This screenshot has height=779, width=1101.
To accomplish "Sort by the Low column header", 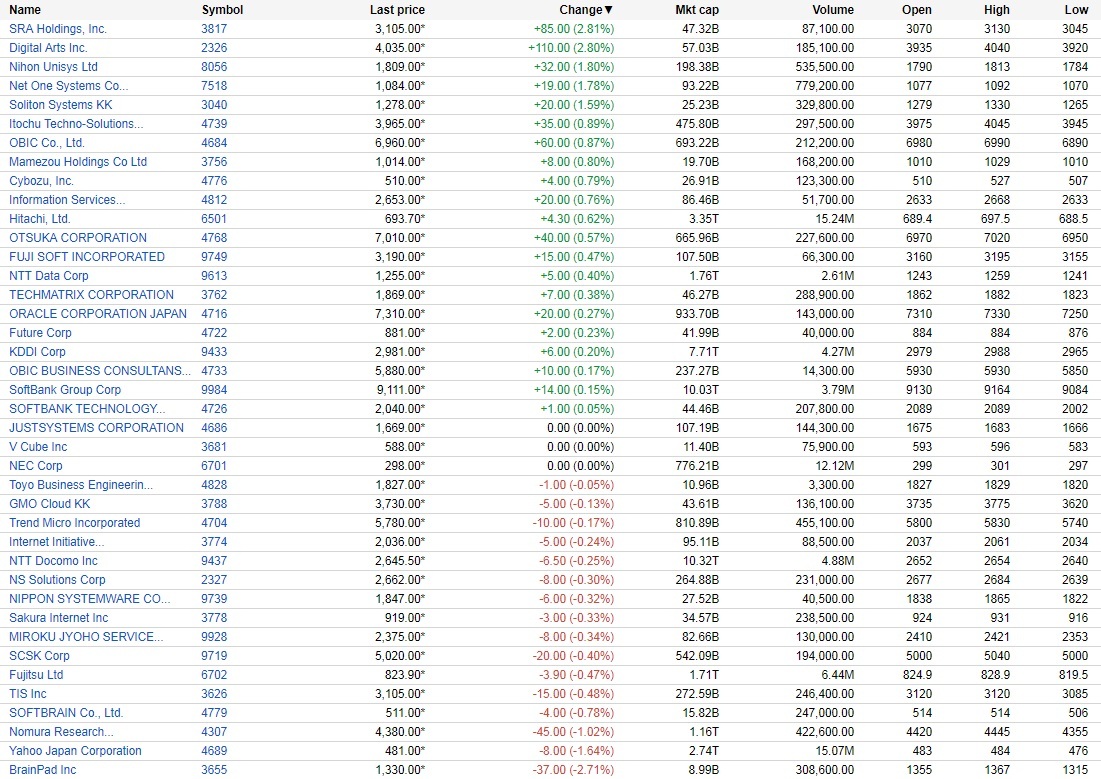I will pyautogui.click(x=1076, y=10).
